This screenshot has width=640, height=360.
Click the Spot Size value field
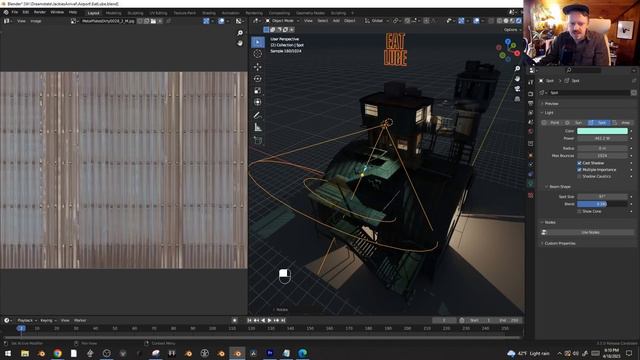tap(602, 196)
